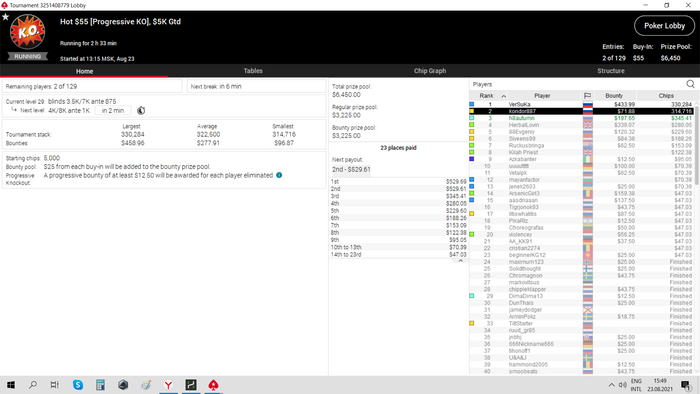Click the flag in jameydodger row
The height and width of the screenshot is (394, 700).
[588, 310]
